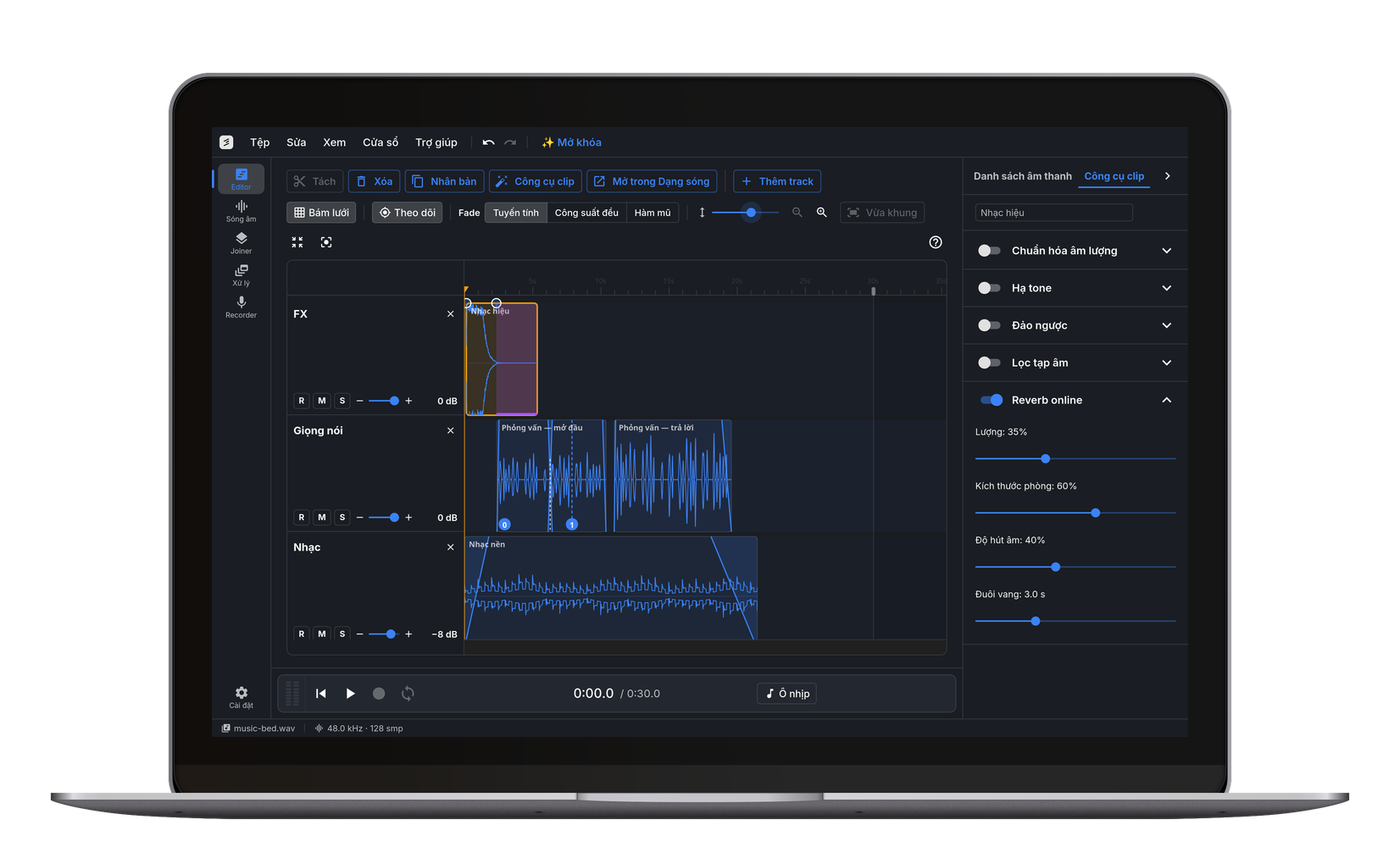Switch to Danh sách âm thanh tab
Viewport: 1400px width, 864px height.
(1022, 176)
